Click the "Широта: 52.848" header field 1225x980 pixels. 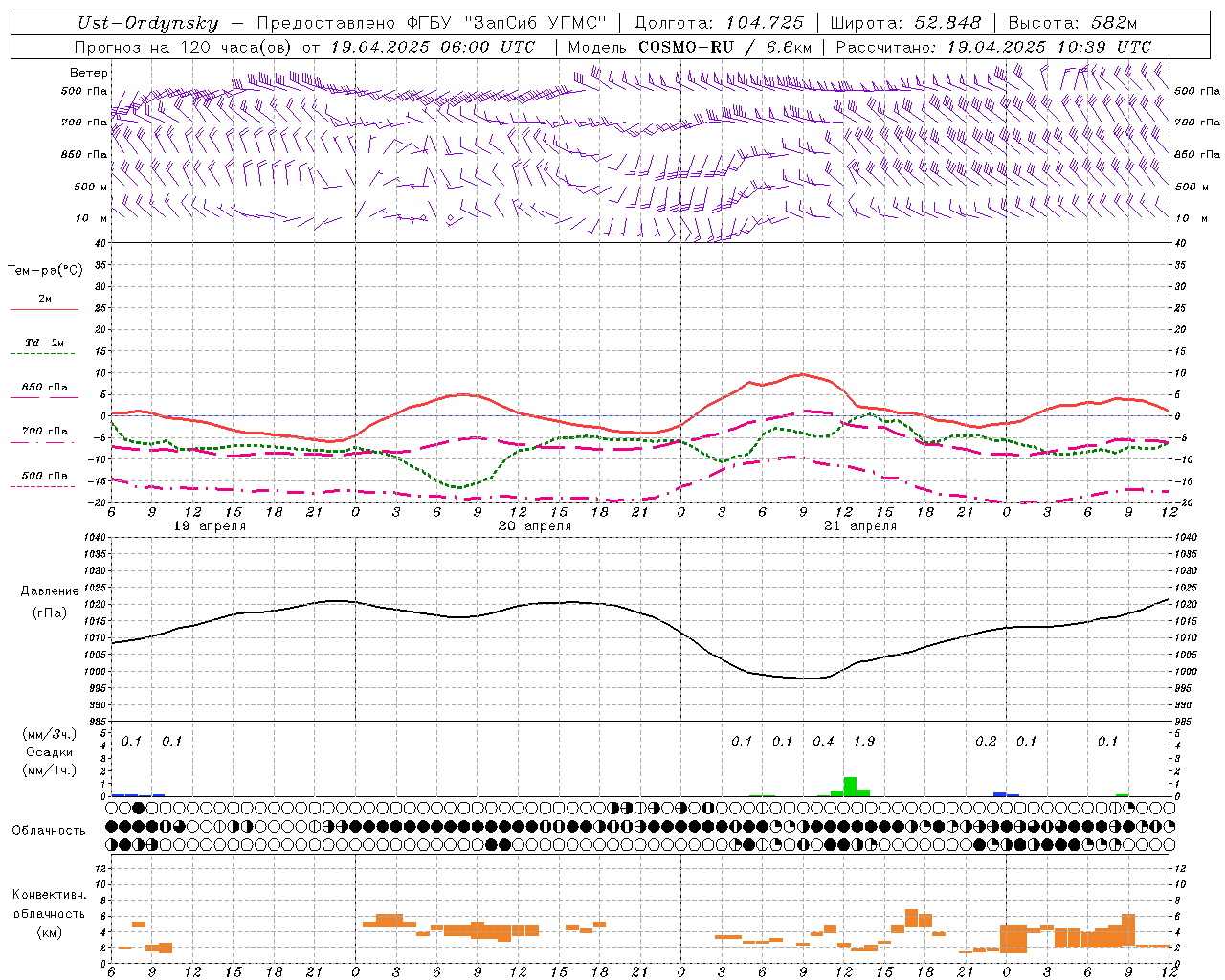tap(905, 23)
